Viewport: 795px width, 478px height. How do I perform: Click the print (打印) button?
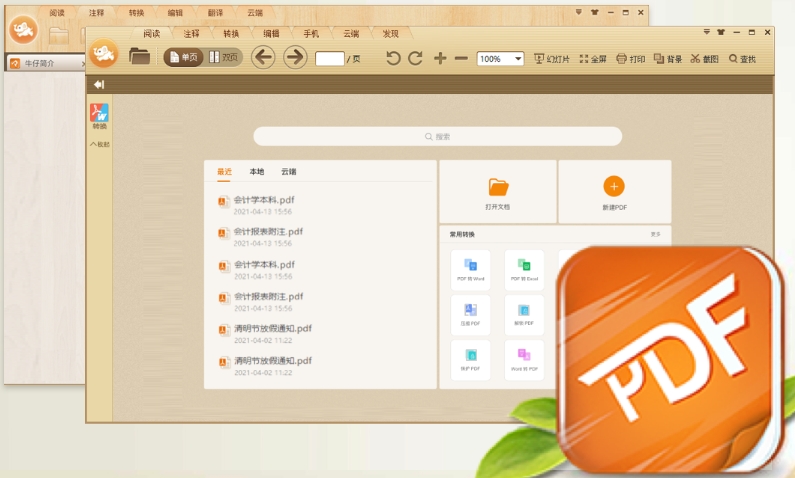[x=630, y=59]
